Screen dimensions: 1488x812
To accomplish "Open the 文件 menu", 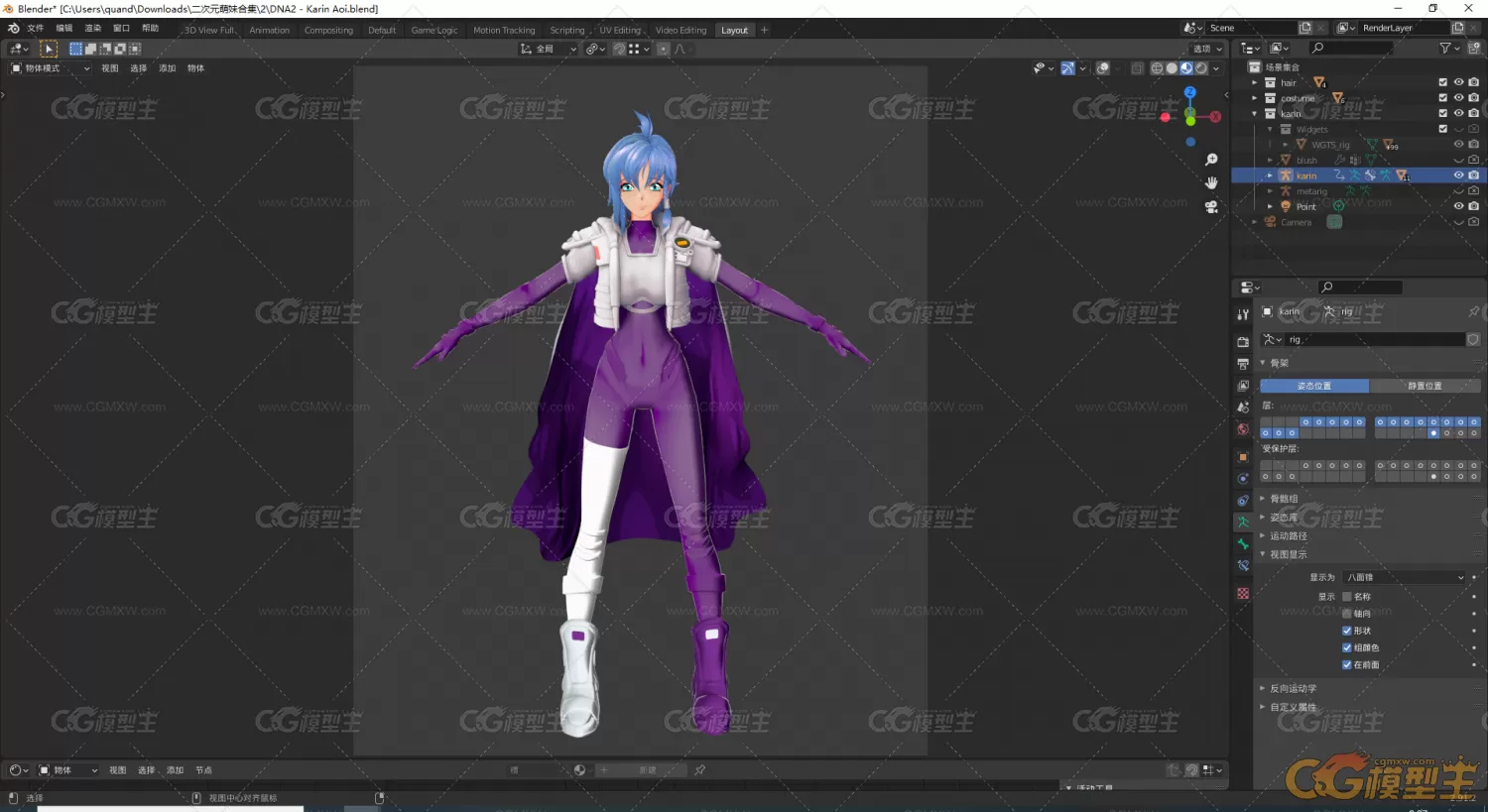I will (x=36, y=29).
